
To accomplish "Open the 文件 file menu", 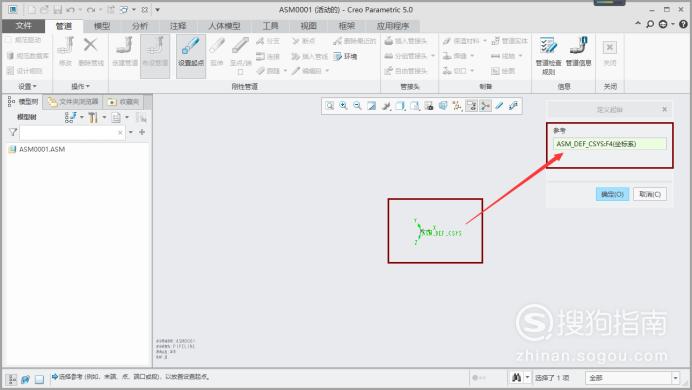I will click(x=23, y=26).
